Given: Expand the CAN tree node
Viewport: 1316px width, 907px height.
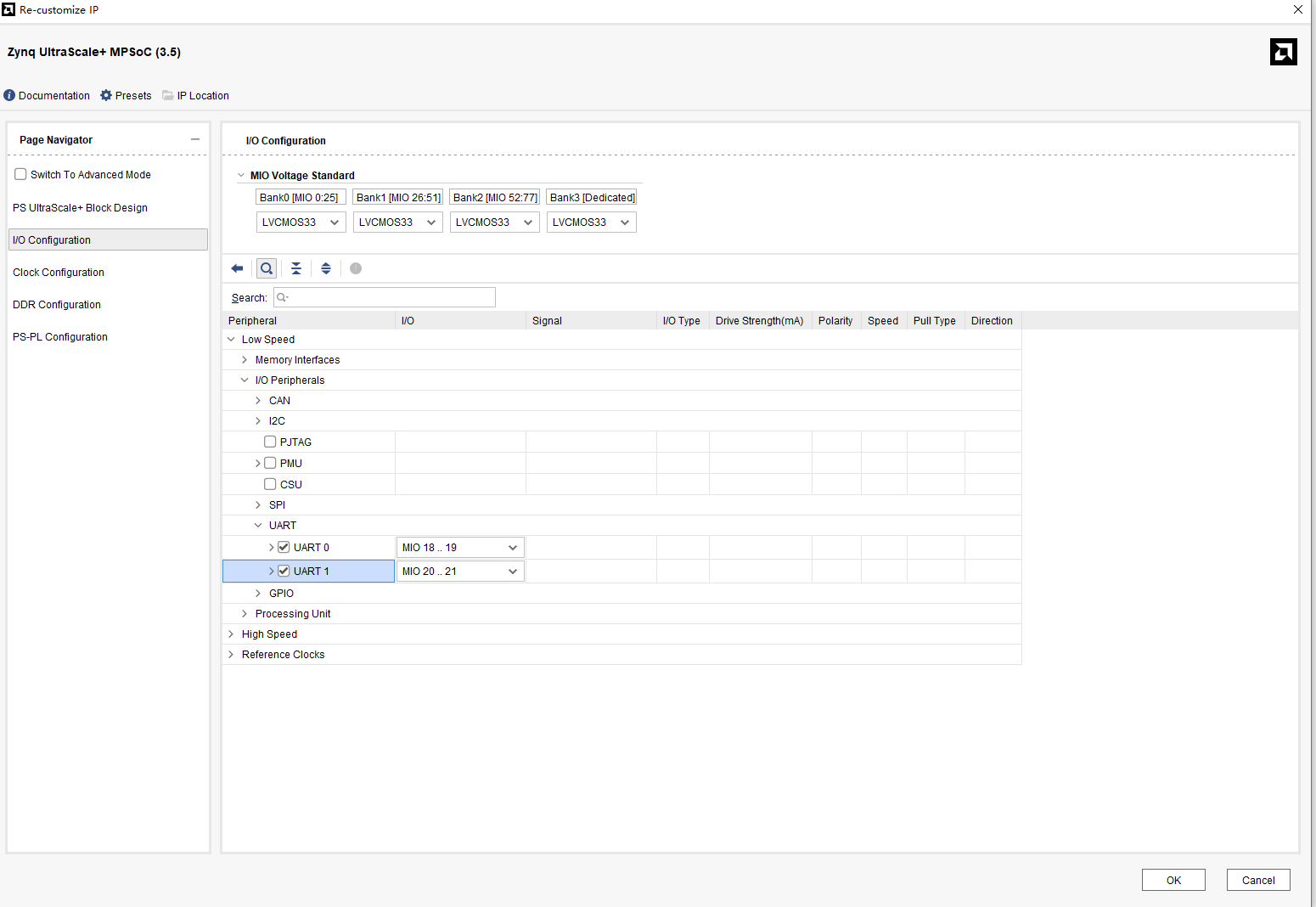Looking at the screenshot, I should pos(258,401).
